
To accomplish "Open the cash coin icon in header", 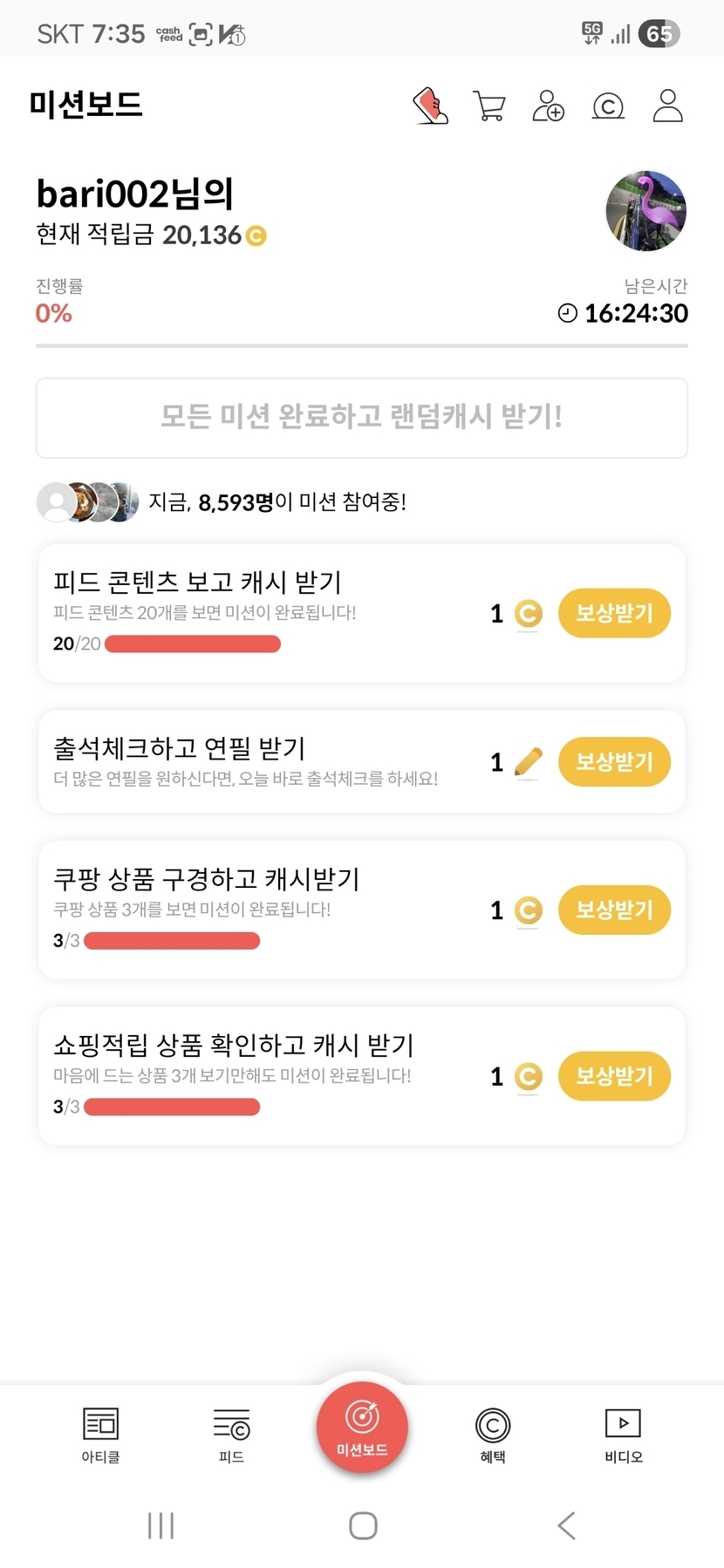I will pos(608,106).
